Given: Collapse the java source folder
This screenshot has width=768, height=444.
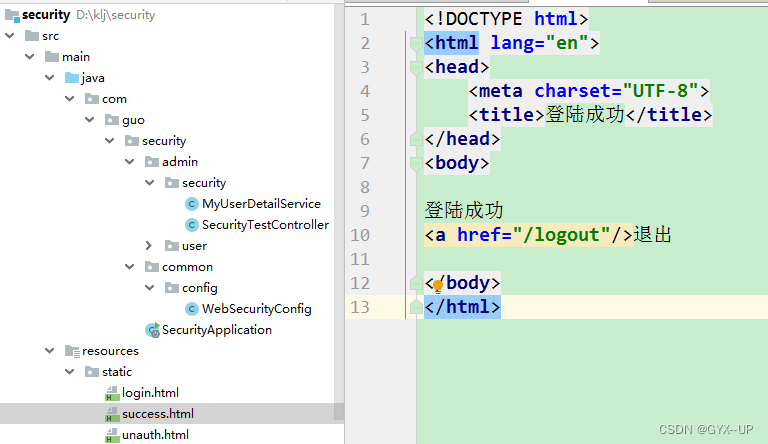Looking at the screenshot, I should pyautogui.click(x=50, y=78).
